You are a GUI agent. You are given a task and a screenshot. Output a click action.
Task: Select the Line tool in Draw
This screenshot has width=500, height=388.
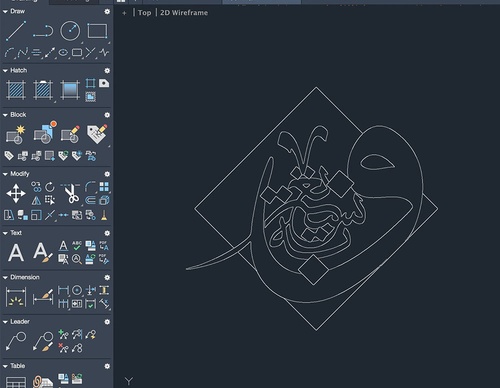coord(16,31)
